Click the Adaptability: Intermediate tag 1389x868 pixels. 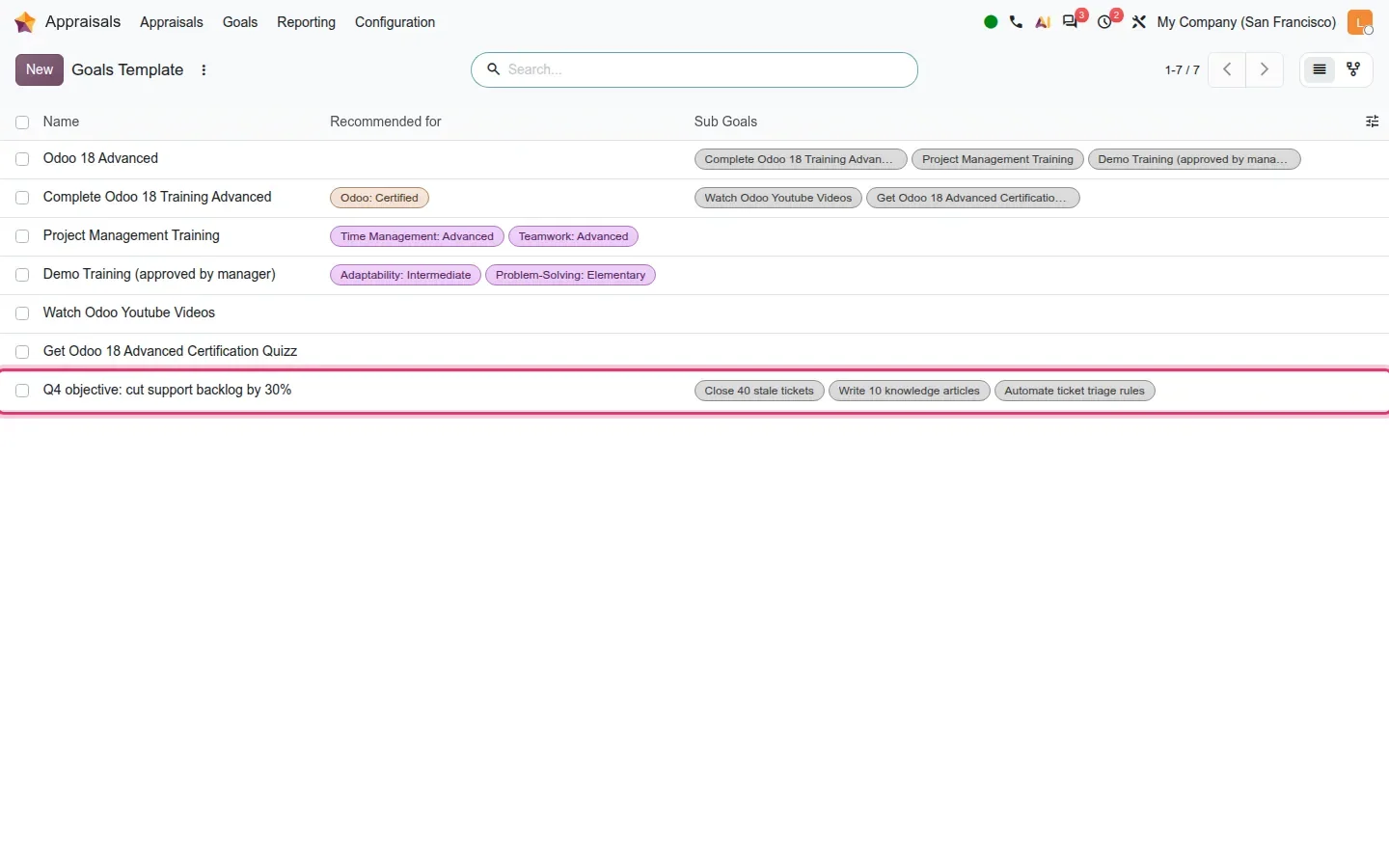[x=405, y=275]
